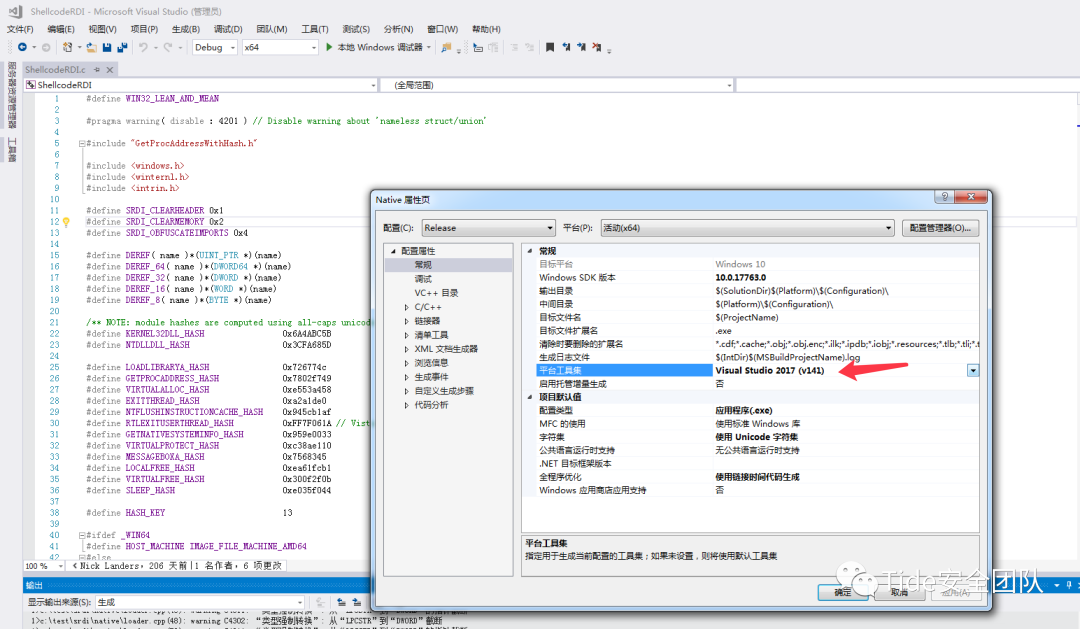
Task: Click the Redo toolbar icon
Action: (x=168, y=47)
